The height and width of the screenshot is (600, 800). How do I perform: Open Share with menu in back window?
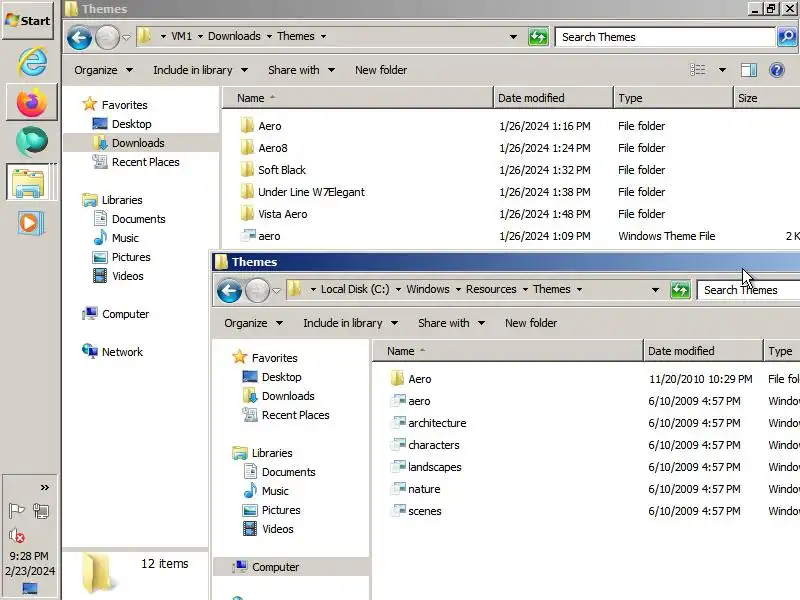[x=302, y=70]
